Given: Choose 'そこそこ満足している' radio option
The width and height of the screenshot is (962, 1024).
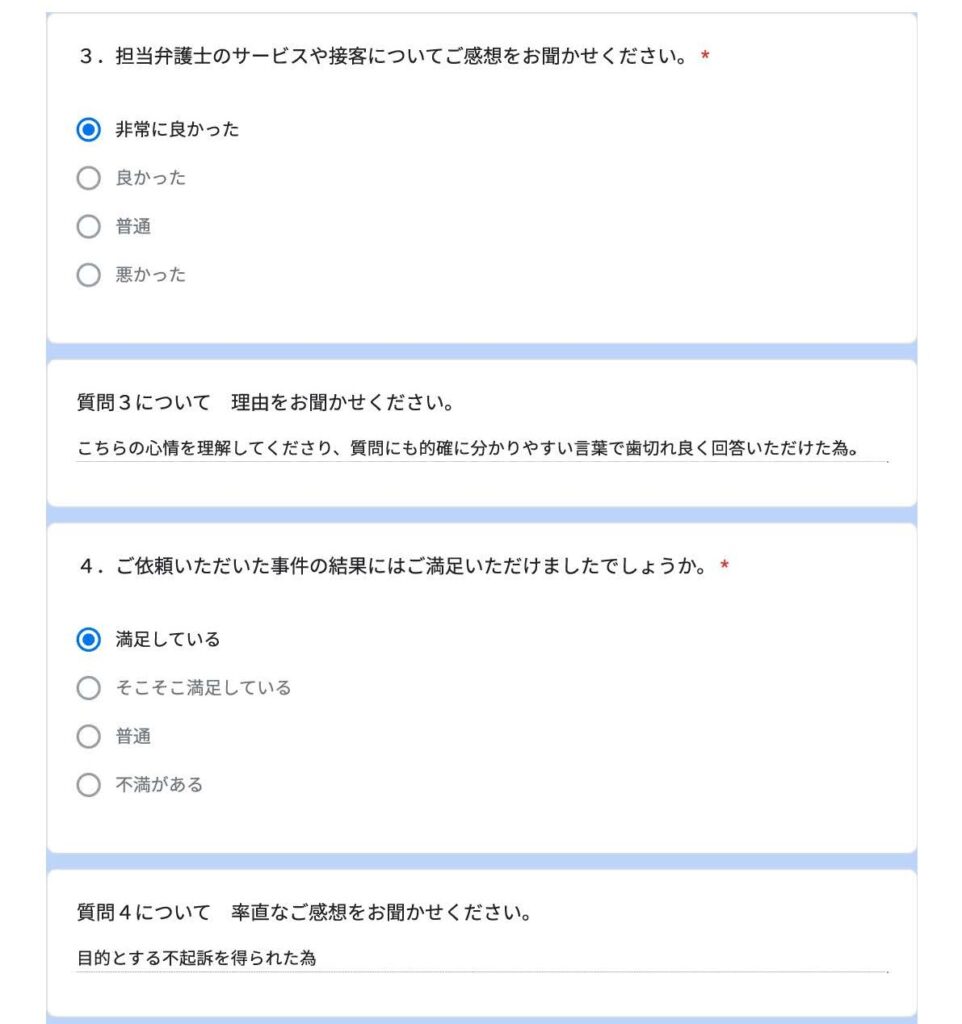Looking at the screenshot, I should click(x=89, y=688).
